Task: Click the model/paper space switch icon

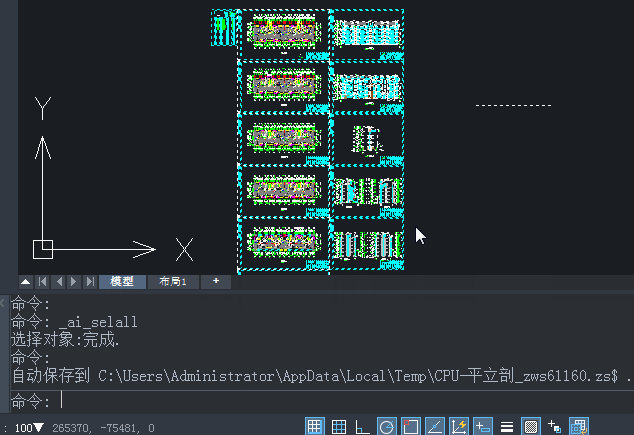Action: [x=579, y=427]
